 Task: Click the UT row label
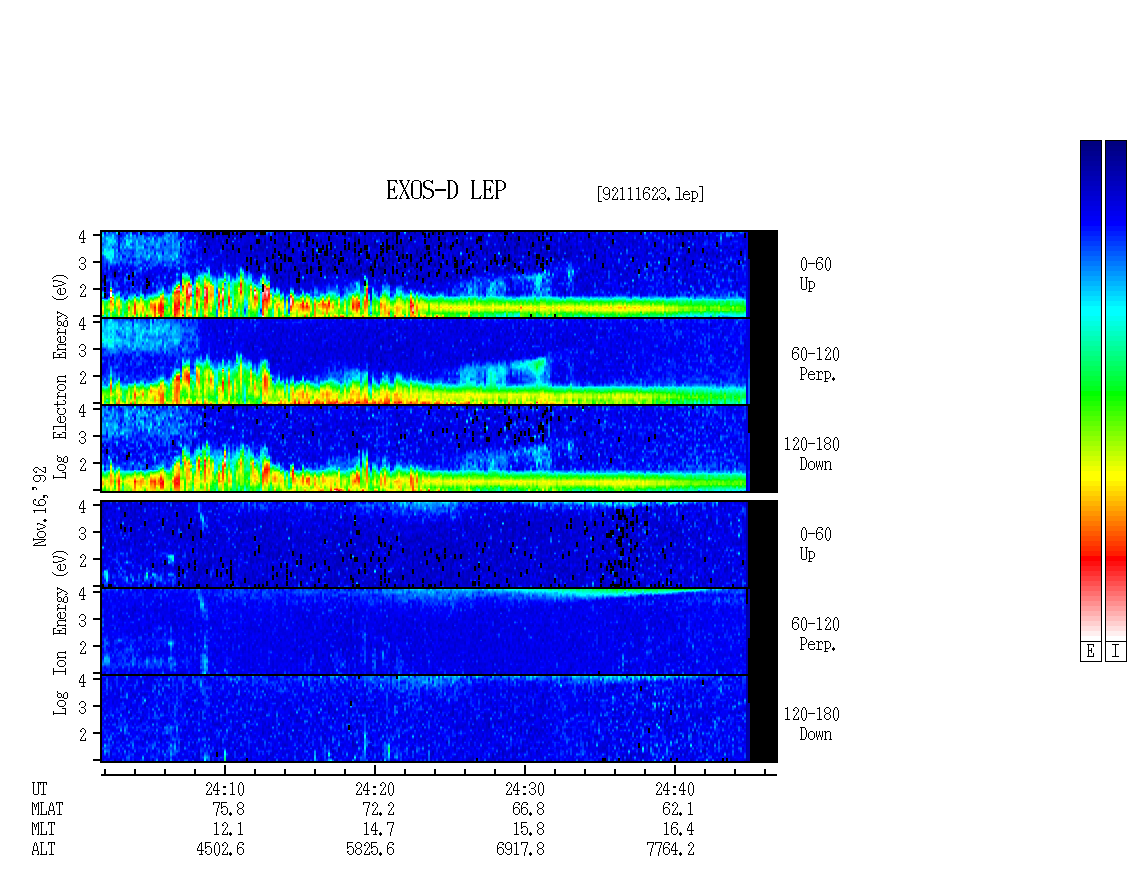pos(40,789)
